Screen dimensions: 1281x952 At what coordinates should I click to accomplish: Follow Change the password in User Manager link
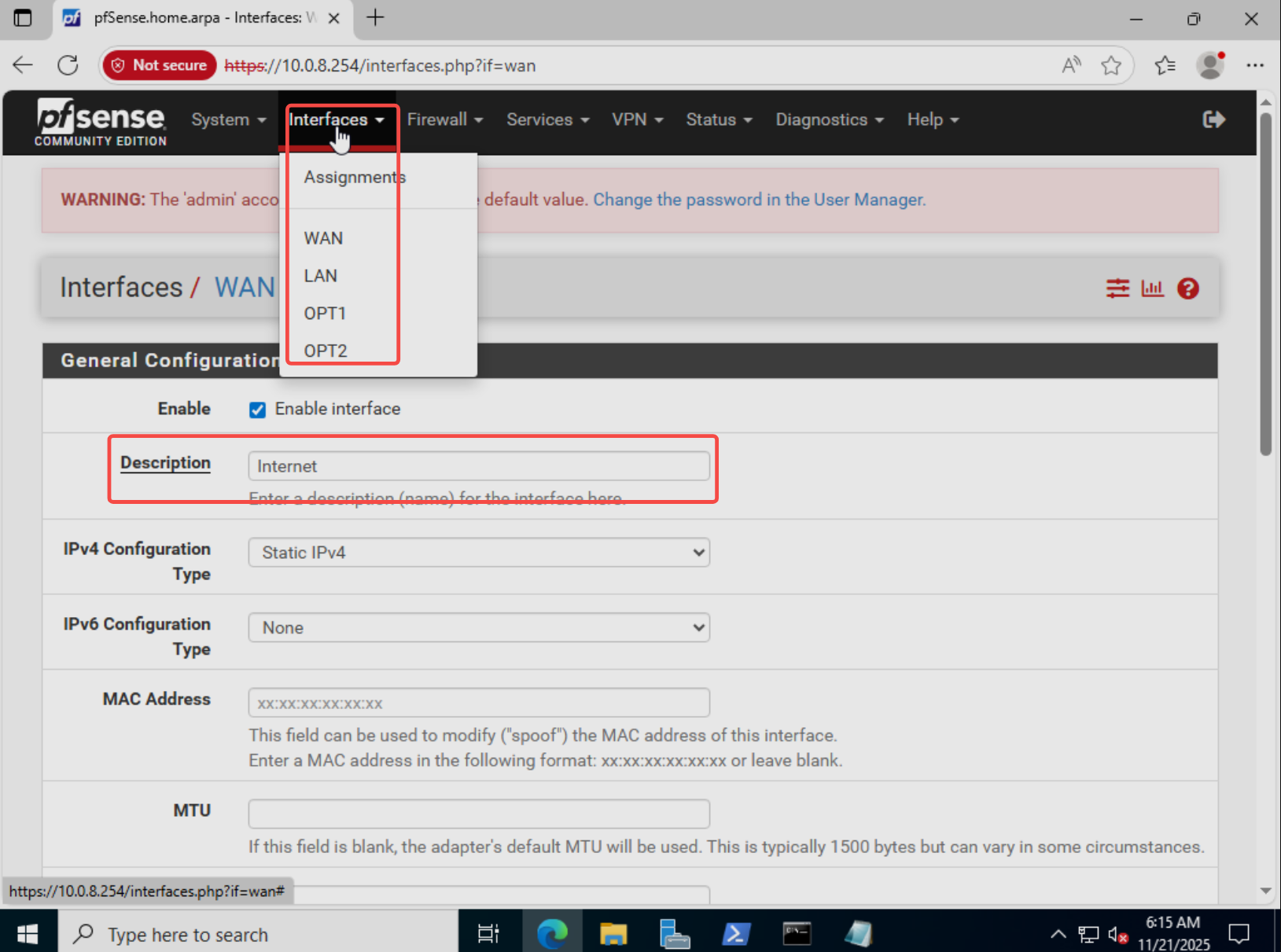759,200
